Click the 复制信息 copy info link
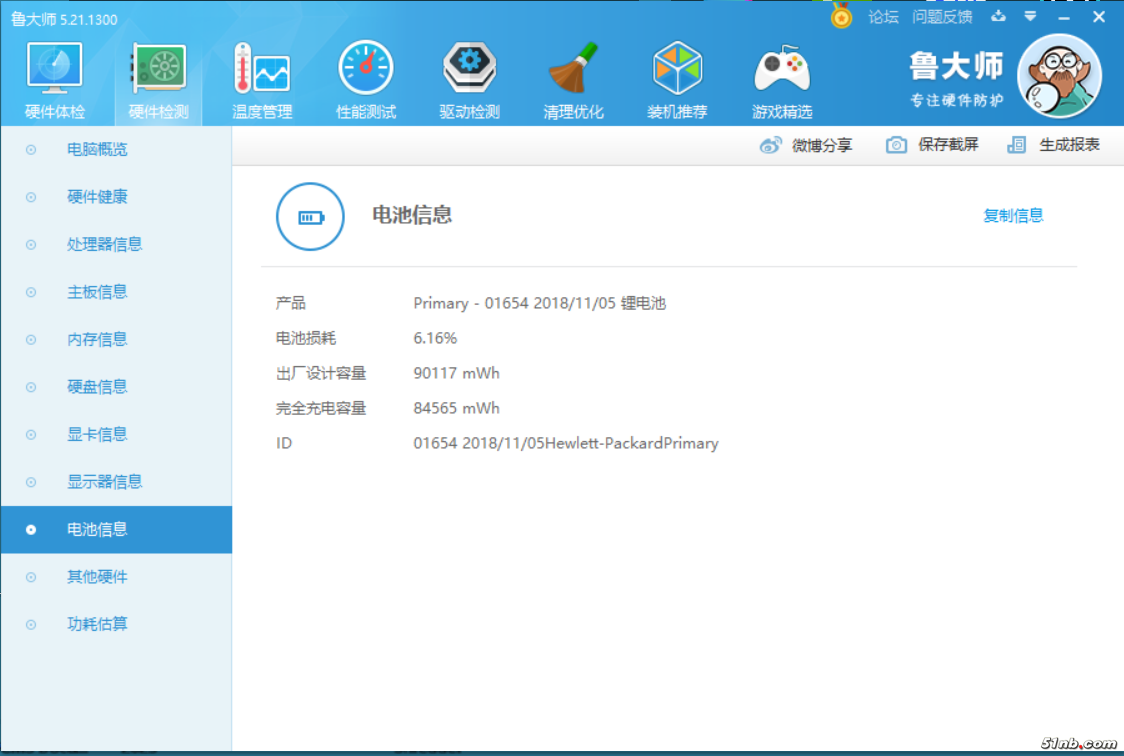 [x=1013, y=215]
